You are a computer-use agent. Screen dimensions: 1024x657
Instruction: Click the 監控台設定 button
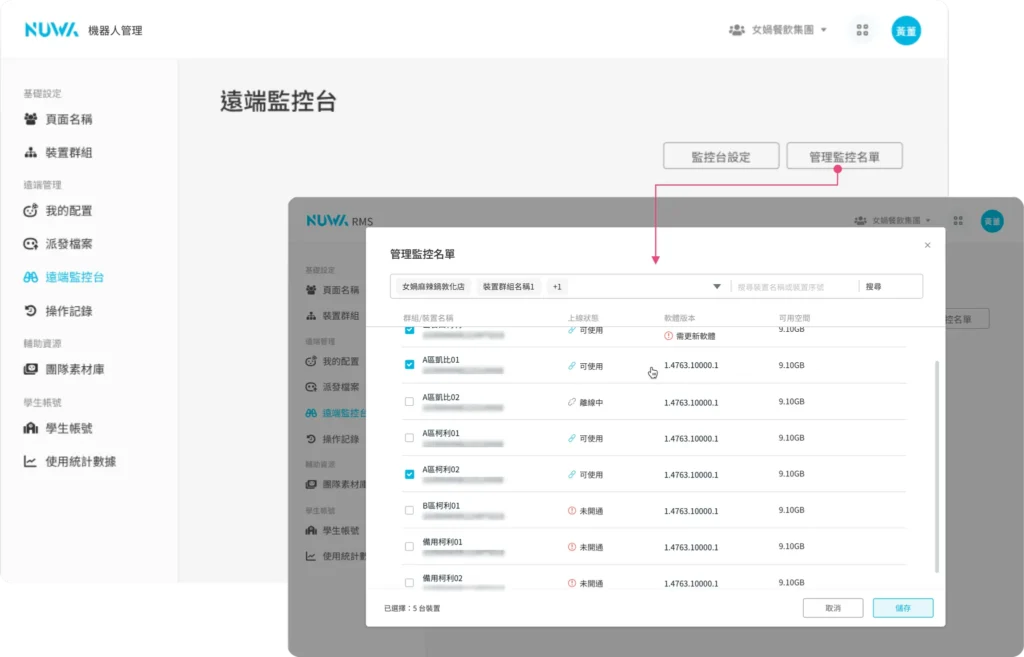[721, 157]
